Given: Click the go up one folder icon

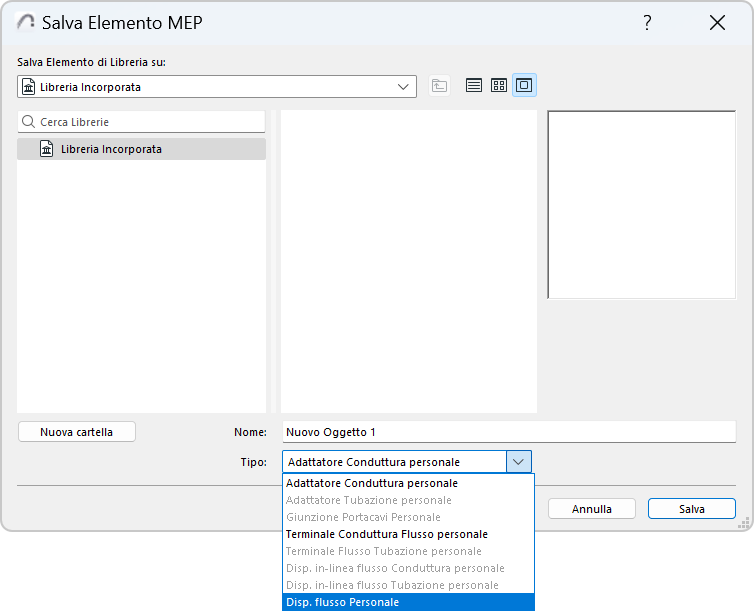Looking at the screenshot, I should click(439, 86).
